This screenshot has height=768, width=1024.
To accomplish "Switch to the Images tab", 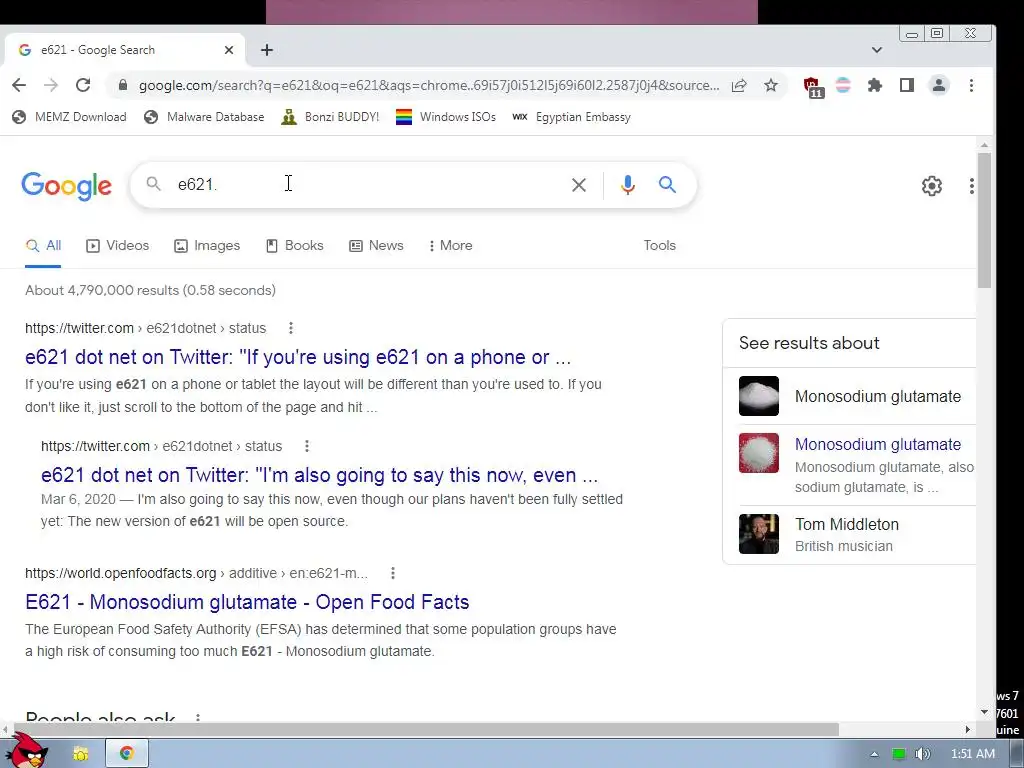I will pos(207,246).
